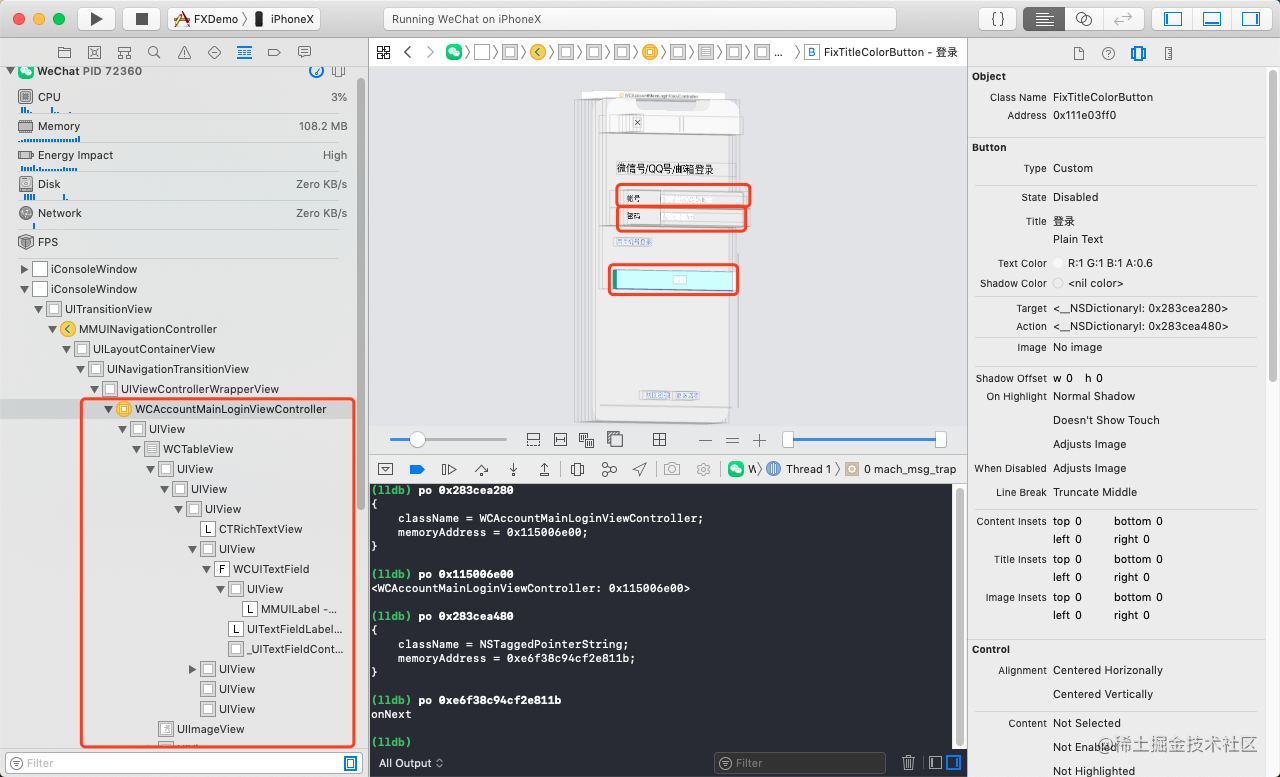Click the Continue program execution icon

pos(449,469)
